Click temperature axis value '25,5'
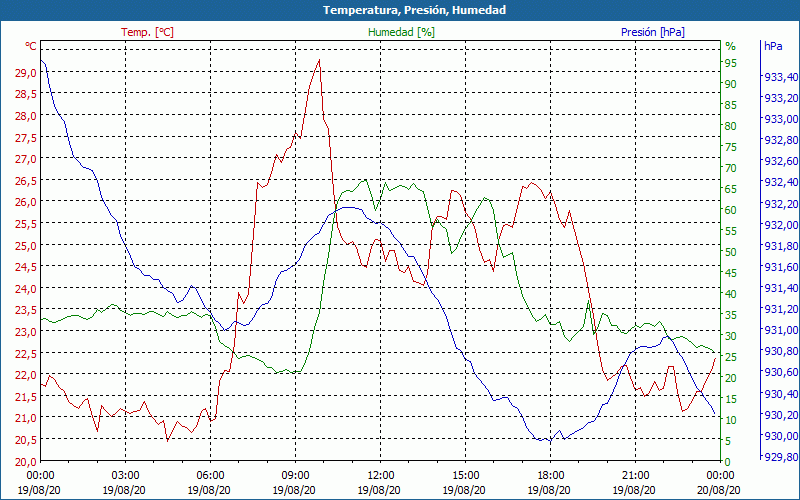The width and height of the screenshot is (800, 500). pos(26,223)
